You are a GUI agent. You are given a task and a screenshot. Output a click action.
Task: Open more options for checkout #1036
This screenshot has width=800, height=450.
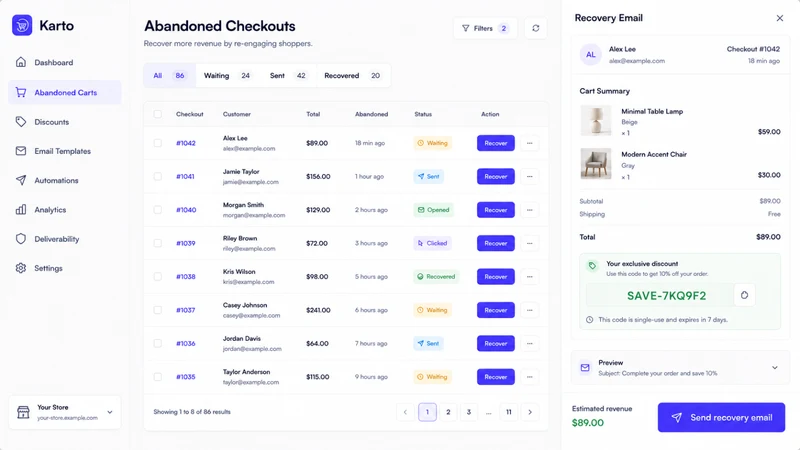[x=530, y=343]
